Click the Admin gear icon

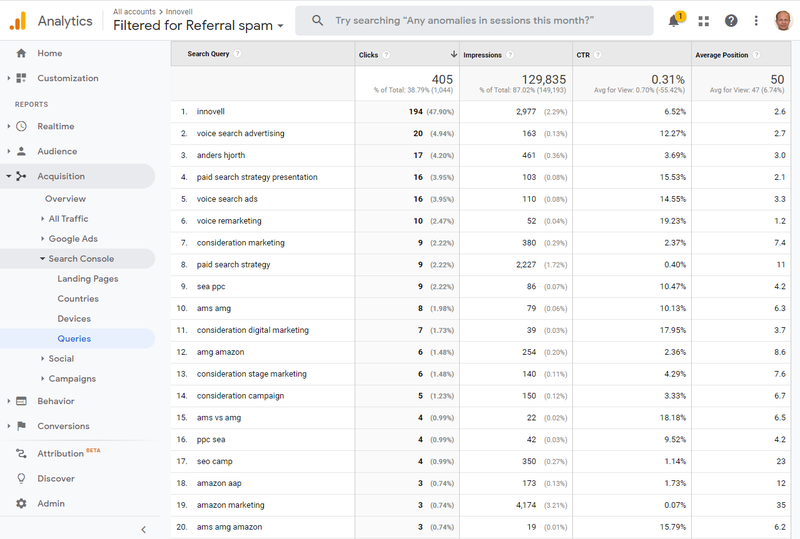pos(21,503)
